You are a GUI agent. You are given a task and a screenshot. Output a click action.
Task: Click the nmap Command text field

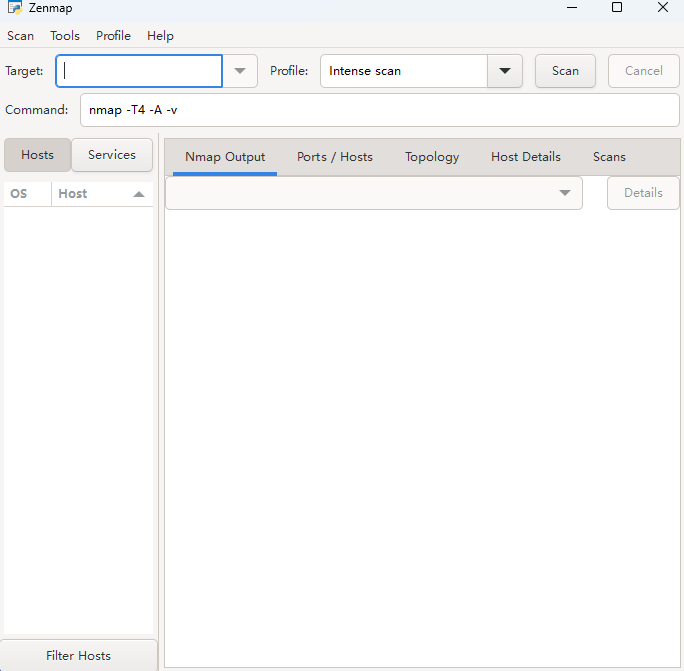tap(379, 110)
